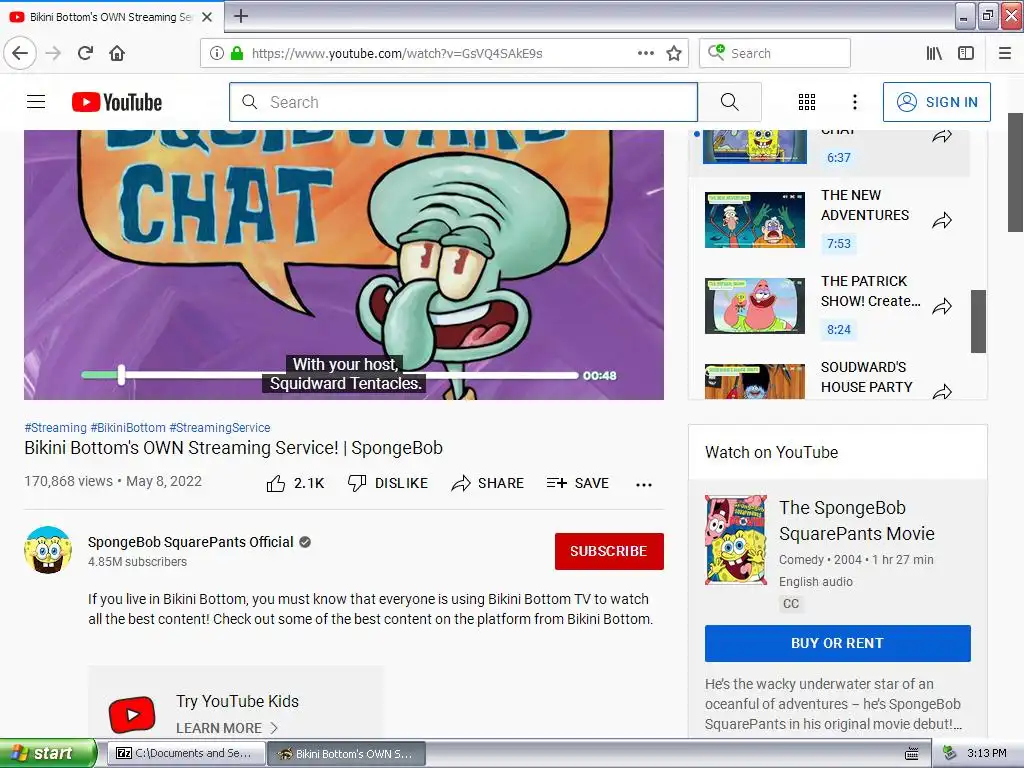Jump to the 7:53 chapter timestamp

click(x=839, y=244)
